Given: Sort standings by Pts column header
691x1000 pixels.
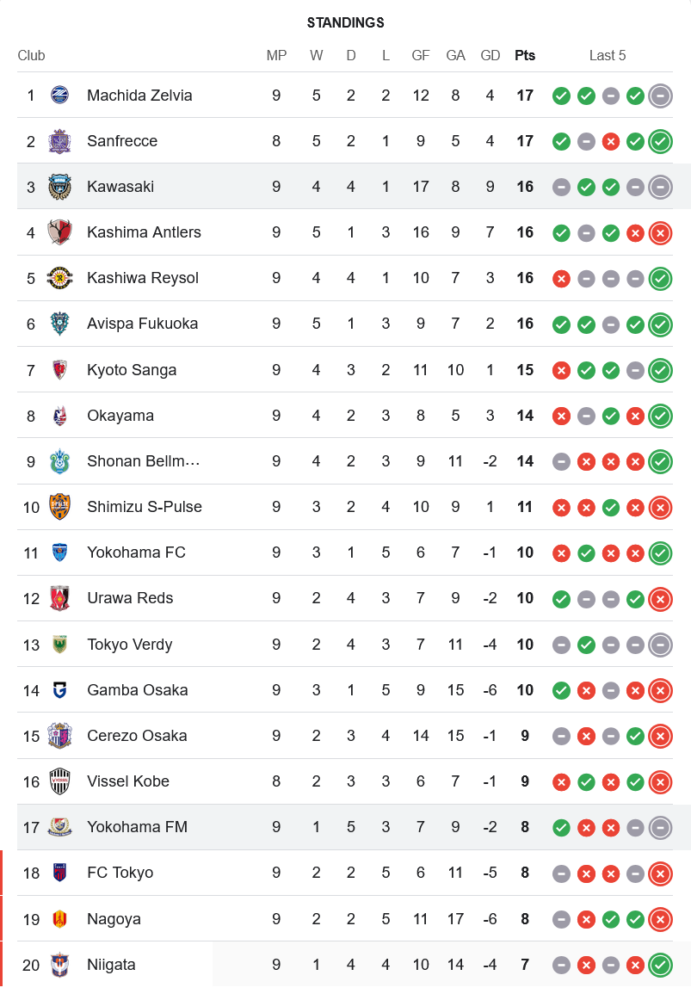Looking at the screenshot, I should (525, 56).
